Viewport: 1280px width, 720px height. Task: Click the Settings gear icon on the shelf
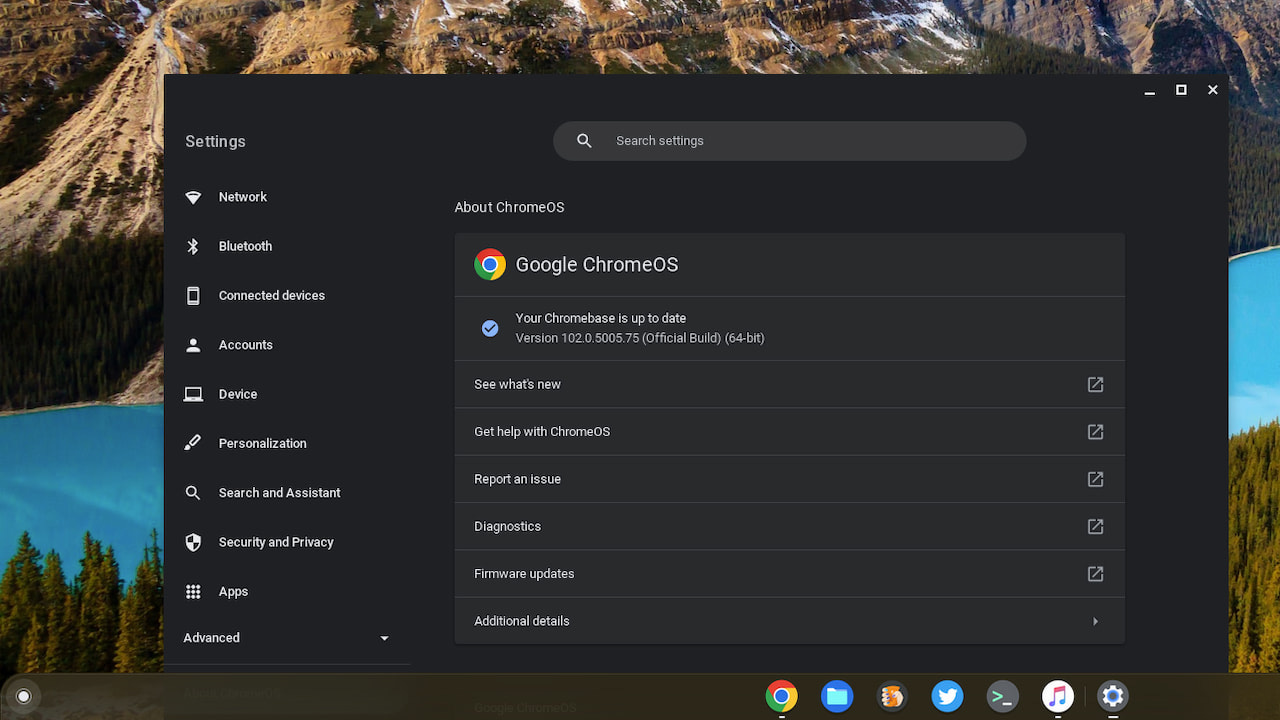tap(1113, 696)
